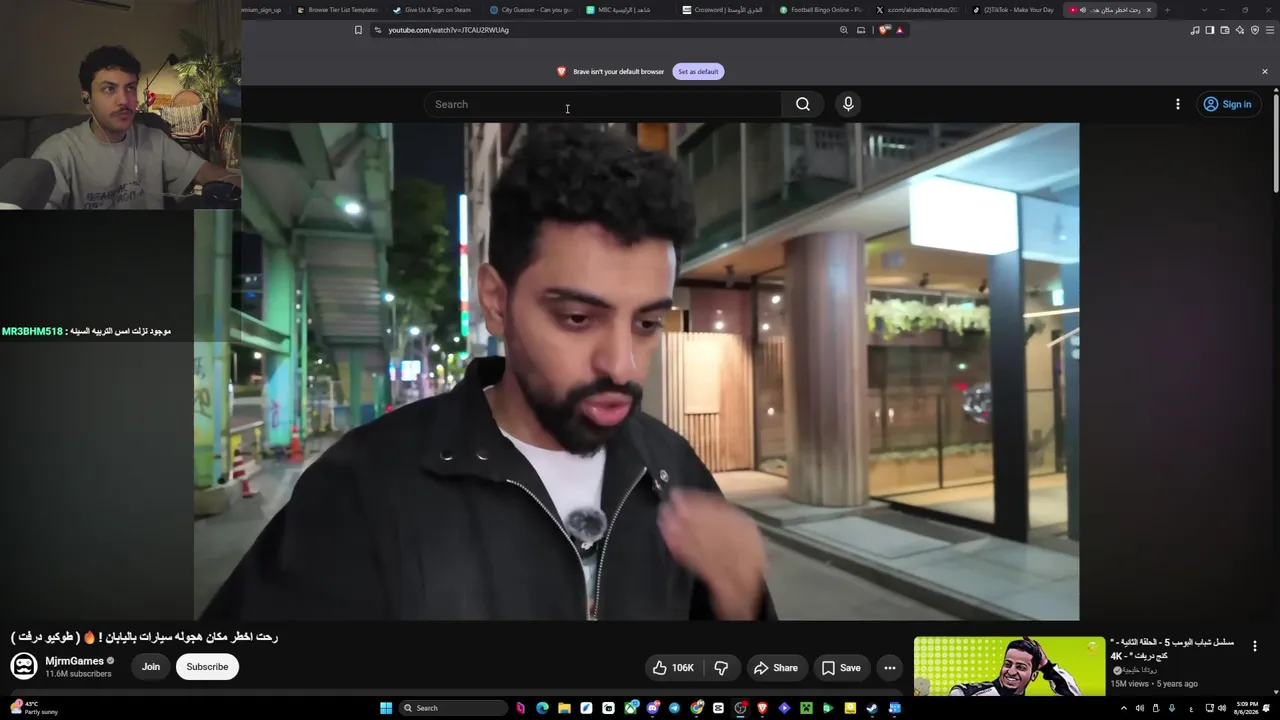1280x720 pixels.
Task: Switch to Give Us A Sign on Steam tab
Action: [434, 10]
